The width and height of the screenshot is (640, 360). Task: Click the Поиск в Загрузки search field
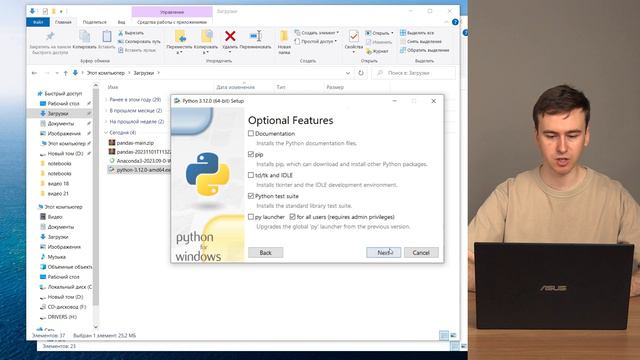[413, 73]
